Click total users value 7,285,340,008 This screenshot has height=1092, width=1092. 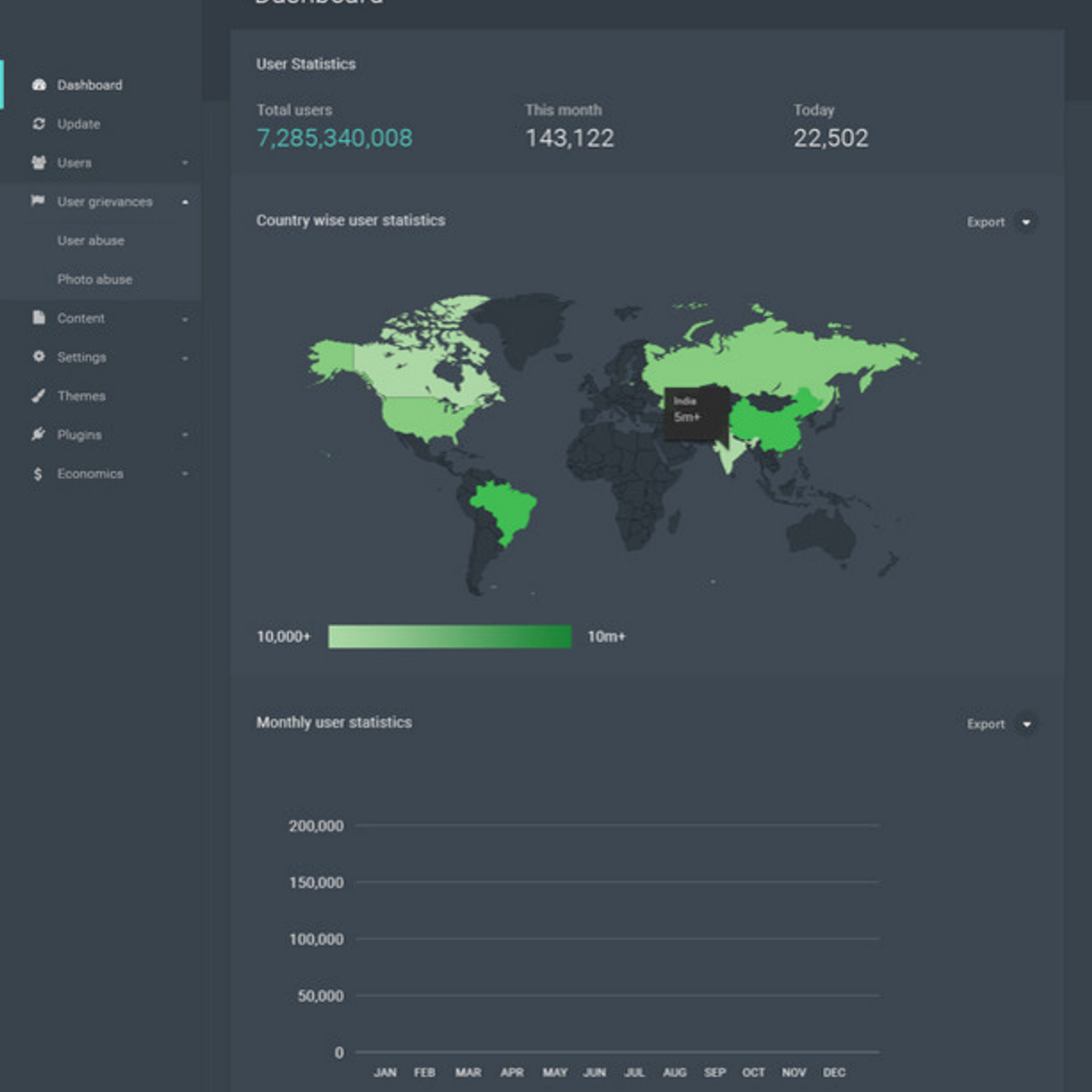[334, 138]
